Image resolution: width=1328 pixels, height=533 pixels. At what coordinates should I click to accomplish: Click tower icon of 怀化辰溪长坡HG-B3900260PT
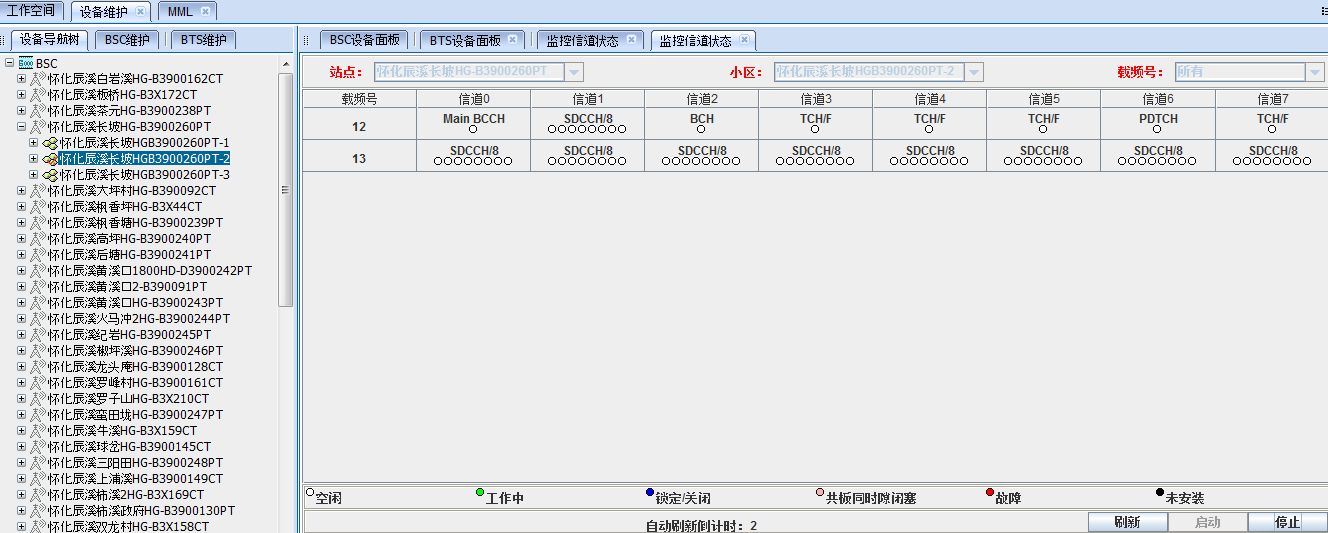pos(39,127)
